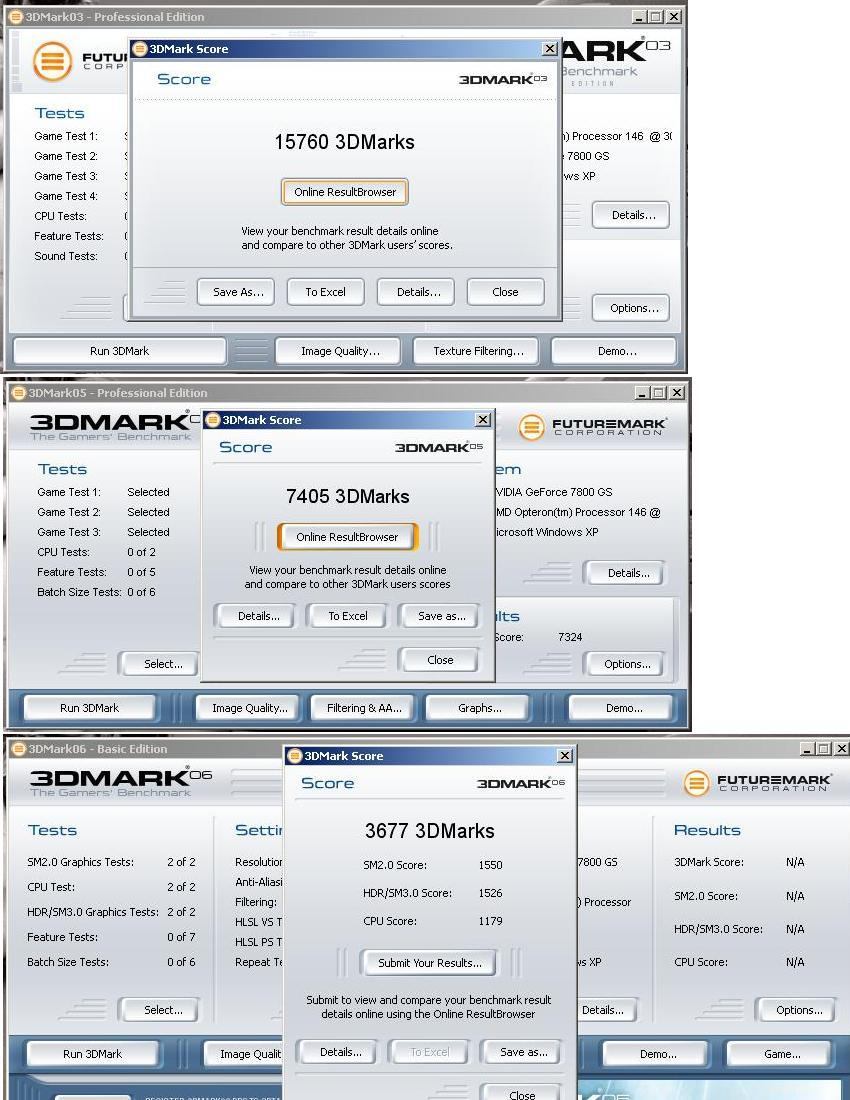Click Futuremark logo icon in 3DMark06 window
Image resolution: width=850 pixels, height=1100 pixels.
(696, 783)
